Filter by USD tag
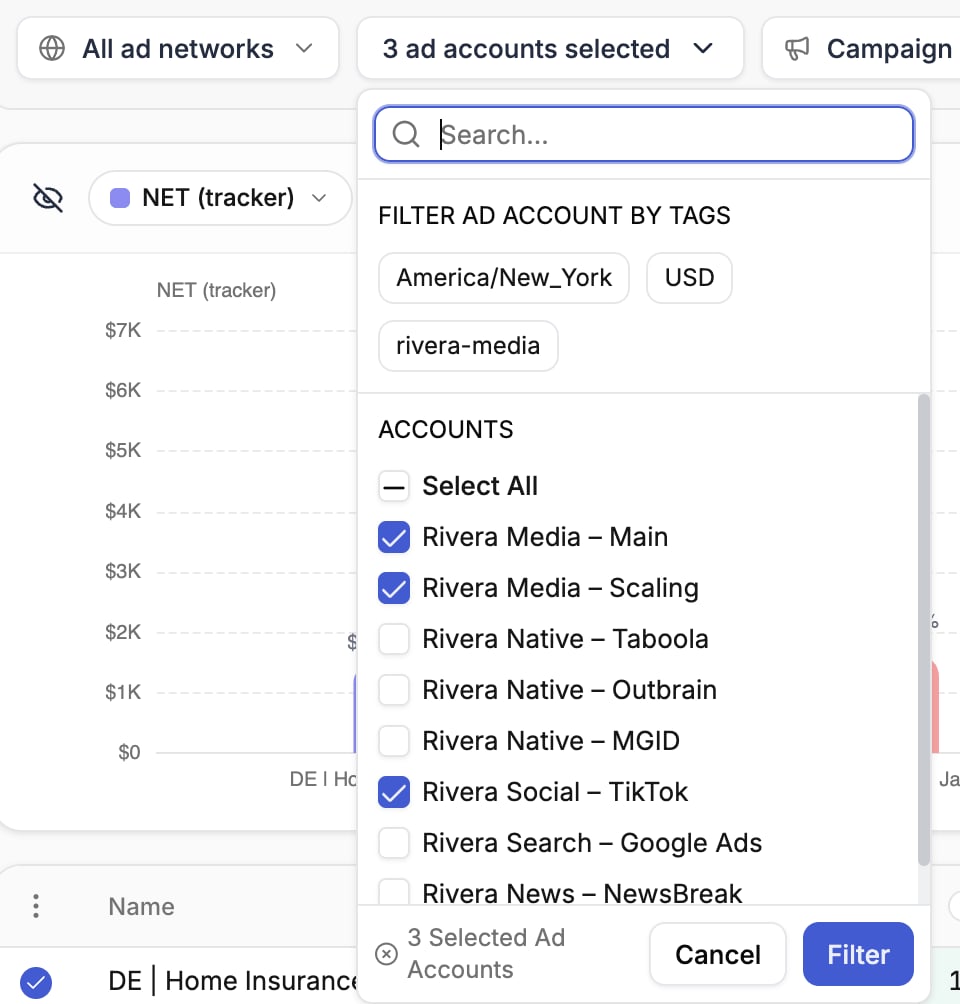960x1004 pixels. [x=689, y=278]
